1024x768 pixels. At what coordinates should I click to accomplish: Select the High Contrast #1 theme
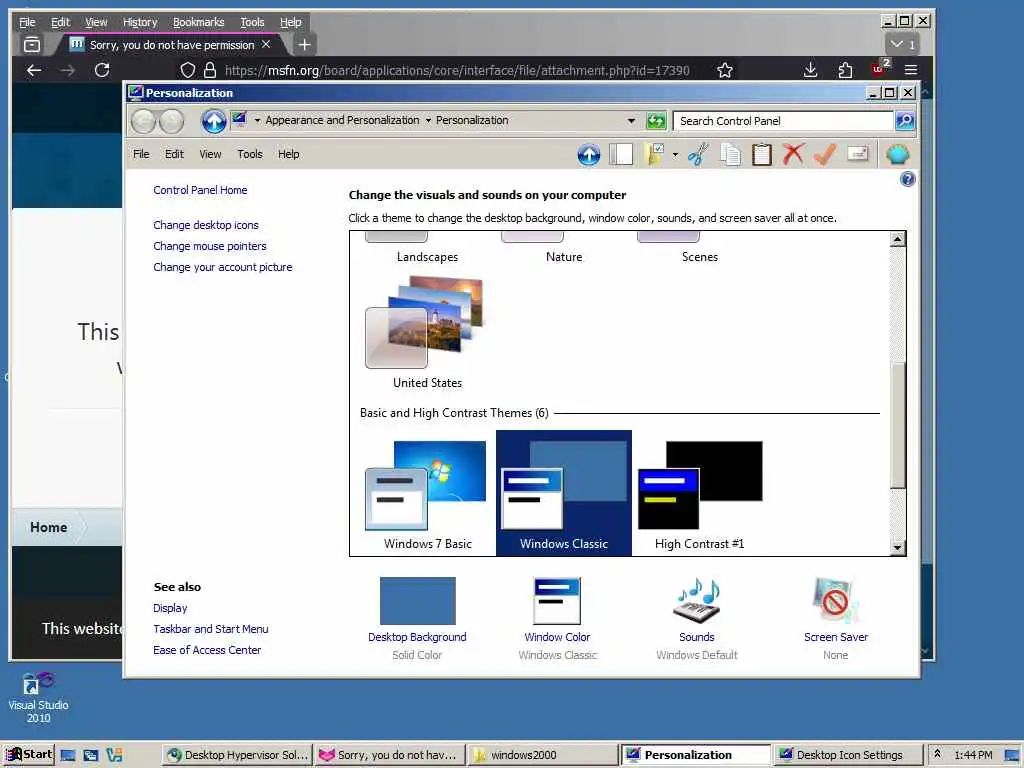[x=699, y=495]
